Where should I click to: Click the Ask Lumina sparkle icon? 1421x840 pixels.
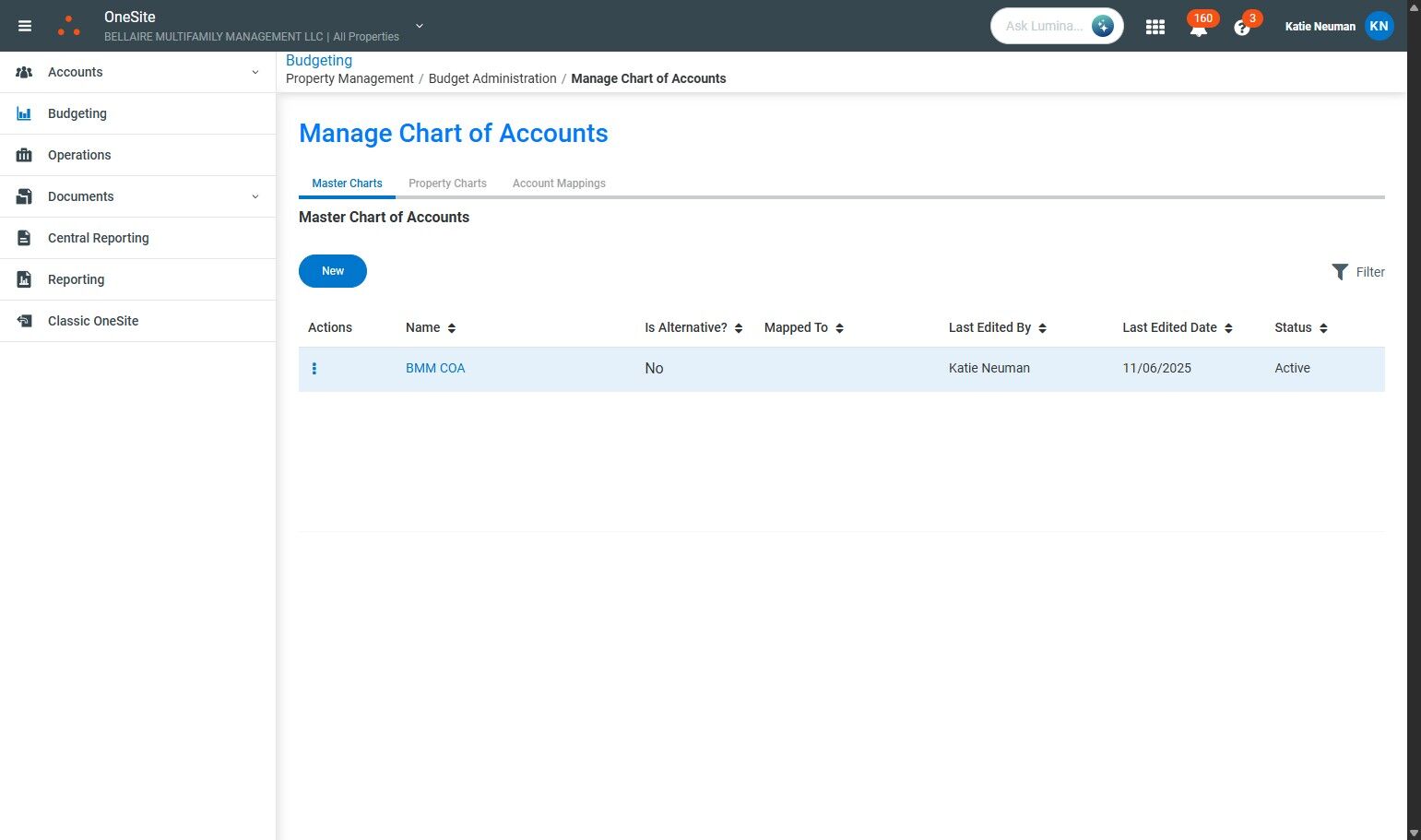coord(1103,26)
